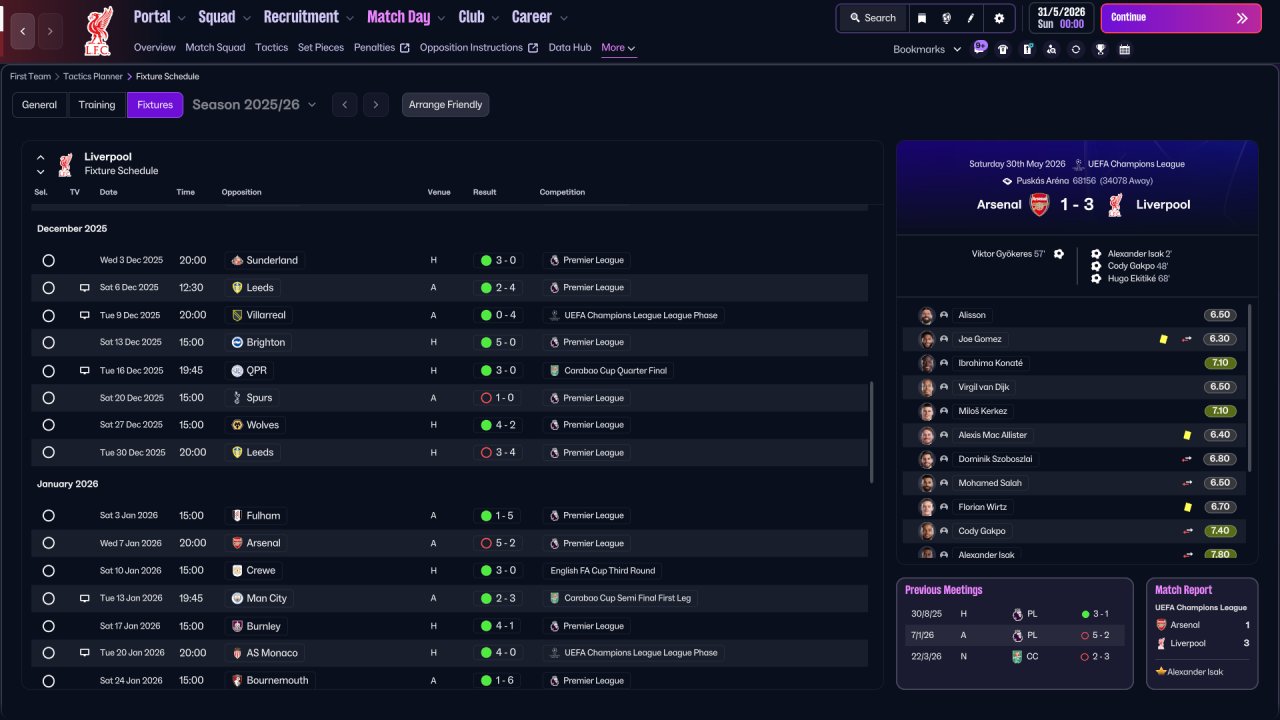Open the inbox messages icon showing 9+

tap(979, 48)
